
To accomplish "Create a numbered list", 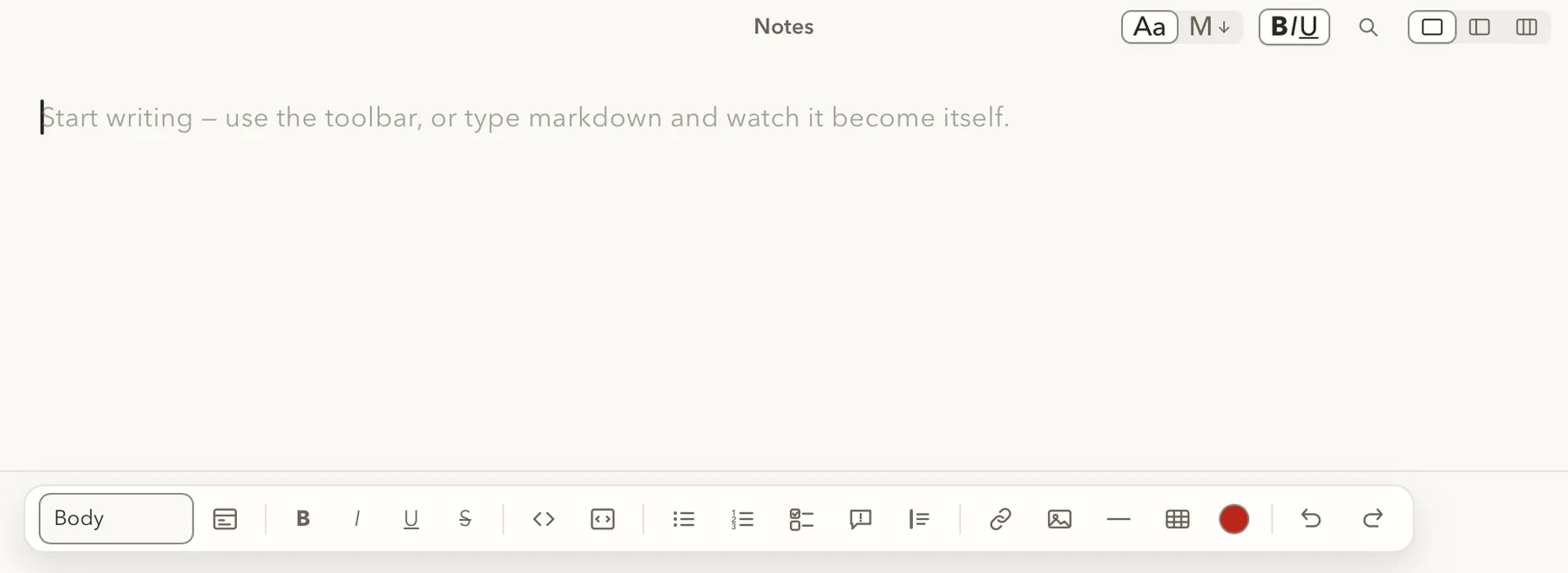I will click(x=742, y=519).
